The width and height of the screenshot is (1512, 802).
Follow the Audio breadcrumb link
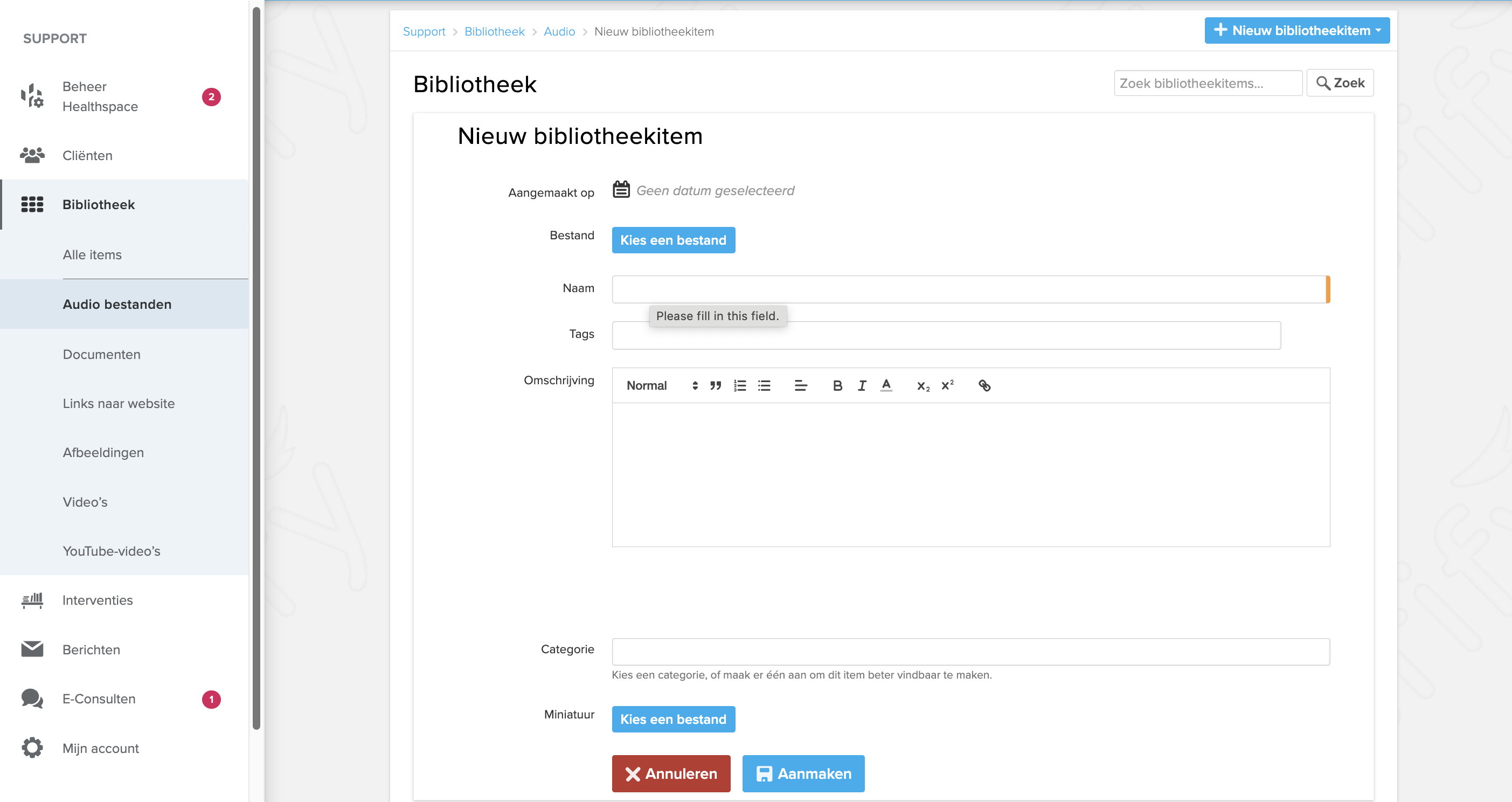559,32
